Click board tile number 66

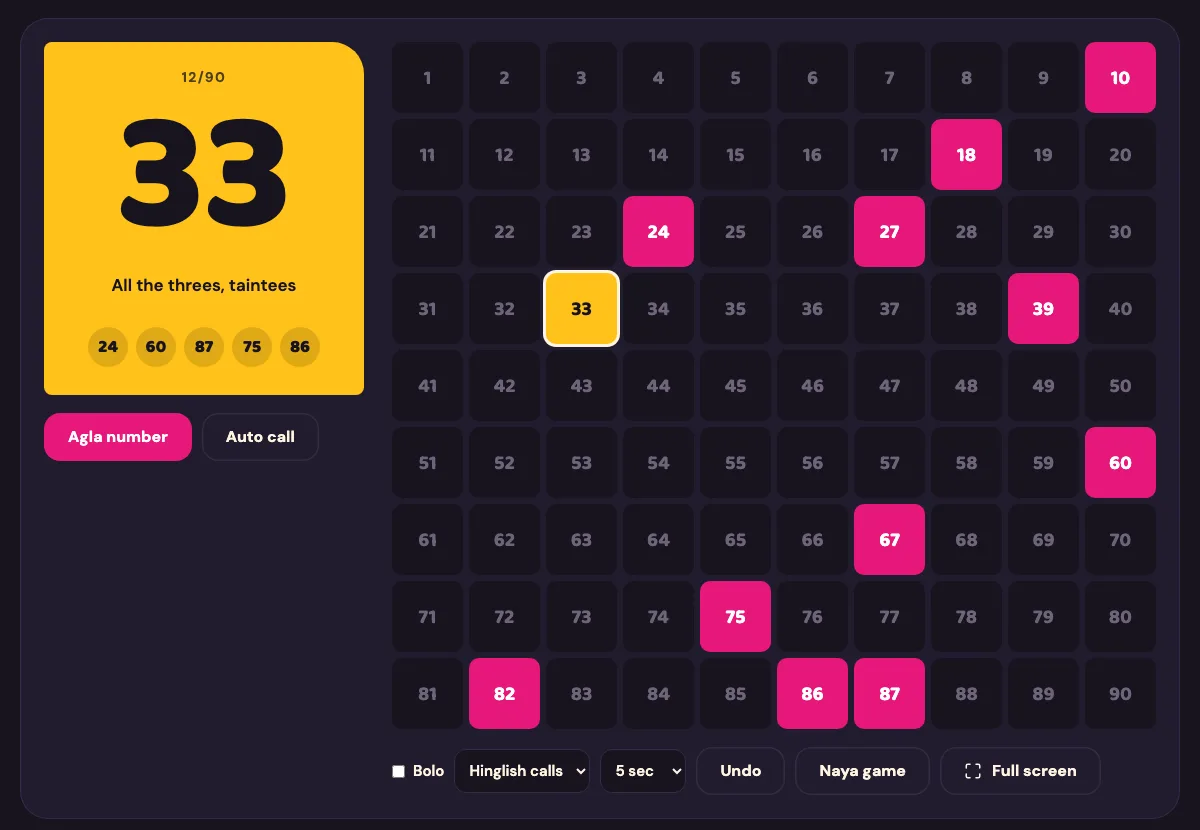click(x=812, y=540)
